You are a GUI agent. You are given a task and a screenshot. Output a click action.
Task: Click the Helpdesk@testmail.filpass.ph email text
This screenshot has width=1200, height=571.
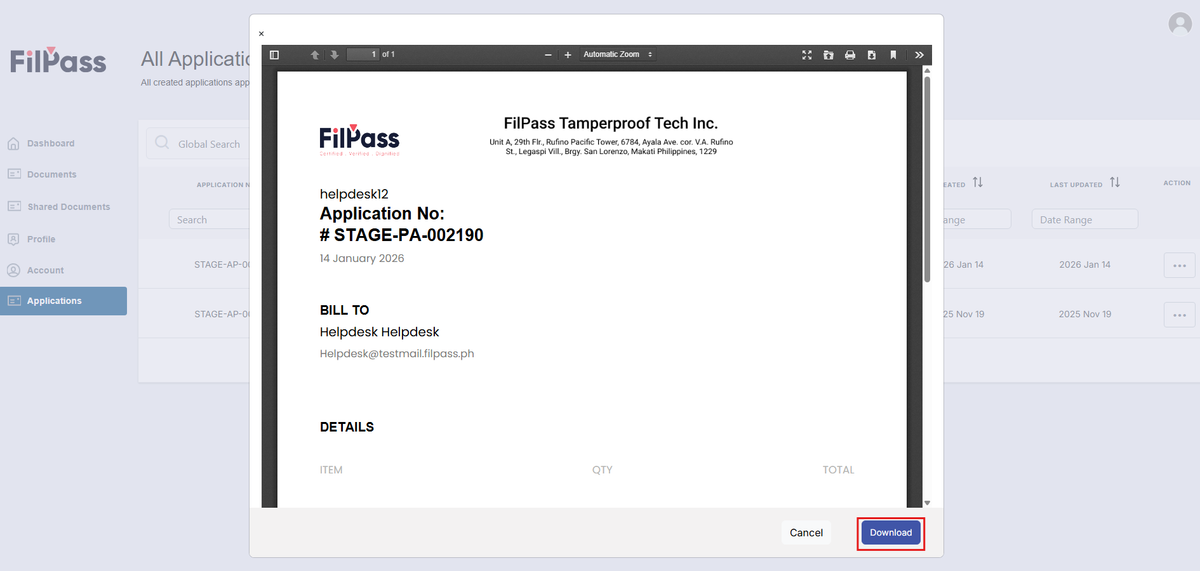coord(397,354)
